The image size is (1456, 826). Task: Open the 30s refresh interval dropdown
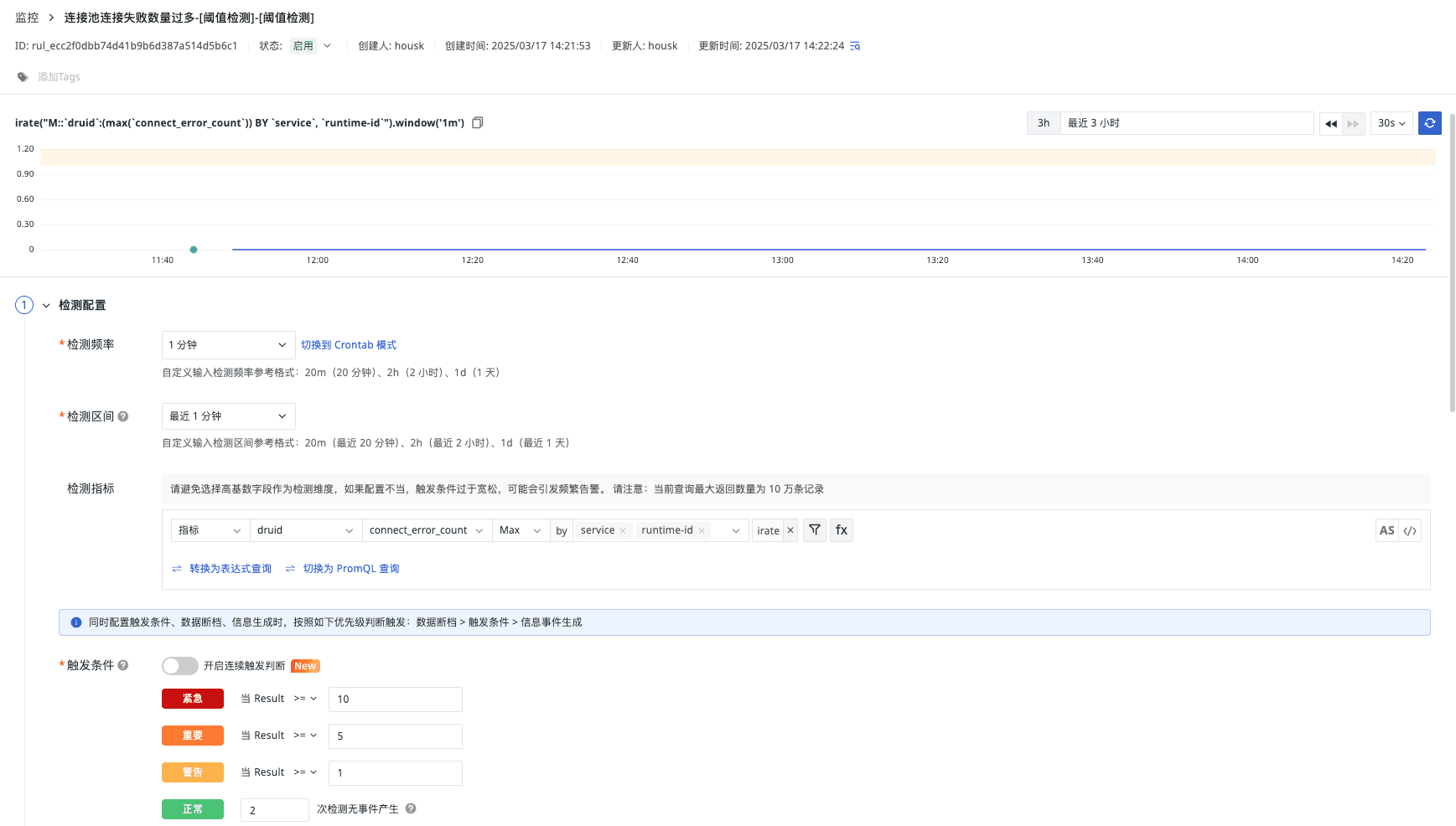tap(1391, 123)
